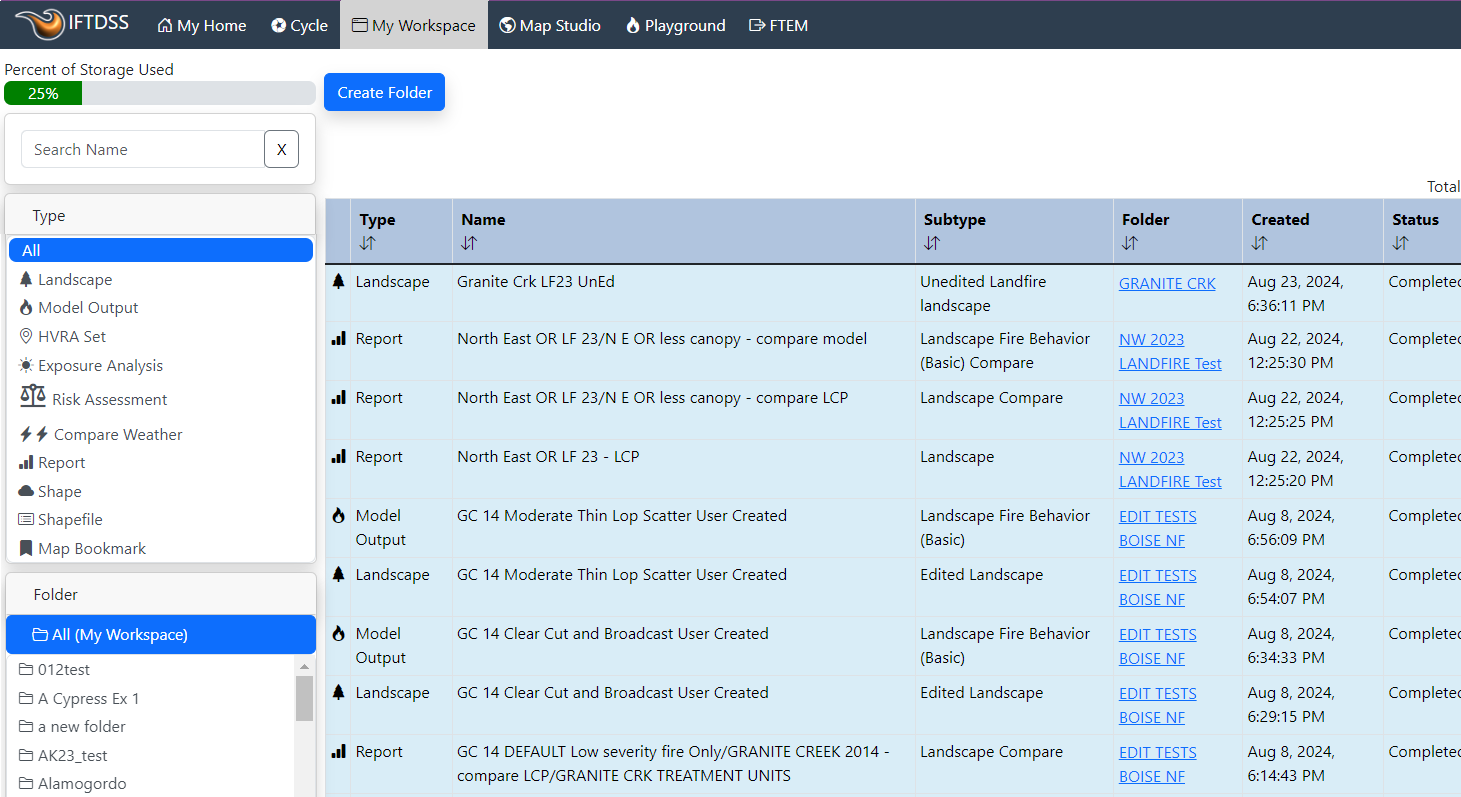Open EDIT TESTS BOISE NF link for GC 14 DEFAULT report
The height and width of the screenshot is (797, 1461).
pyautogui.click(x=1158, y=764)
